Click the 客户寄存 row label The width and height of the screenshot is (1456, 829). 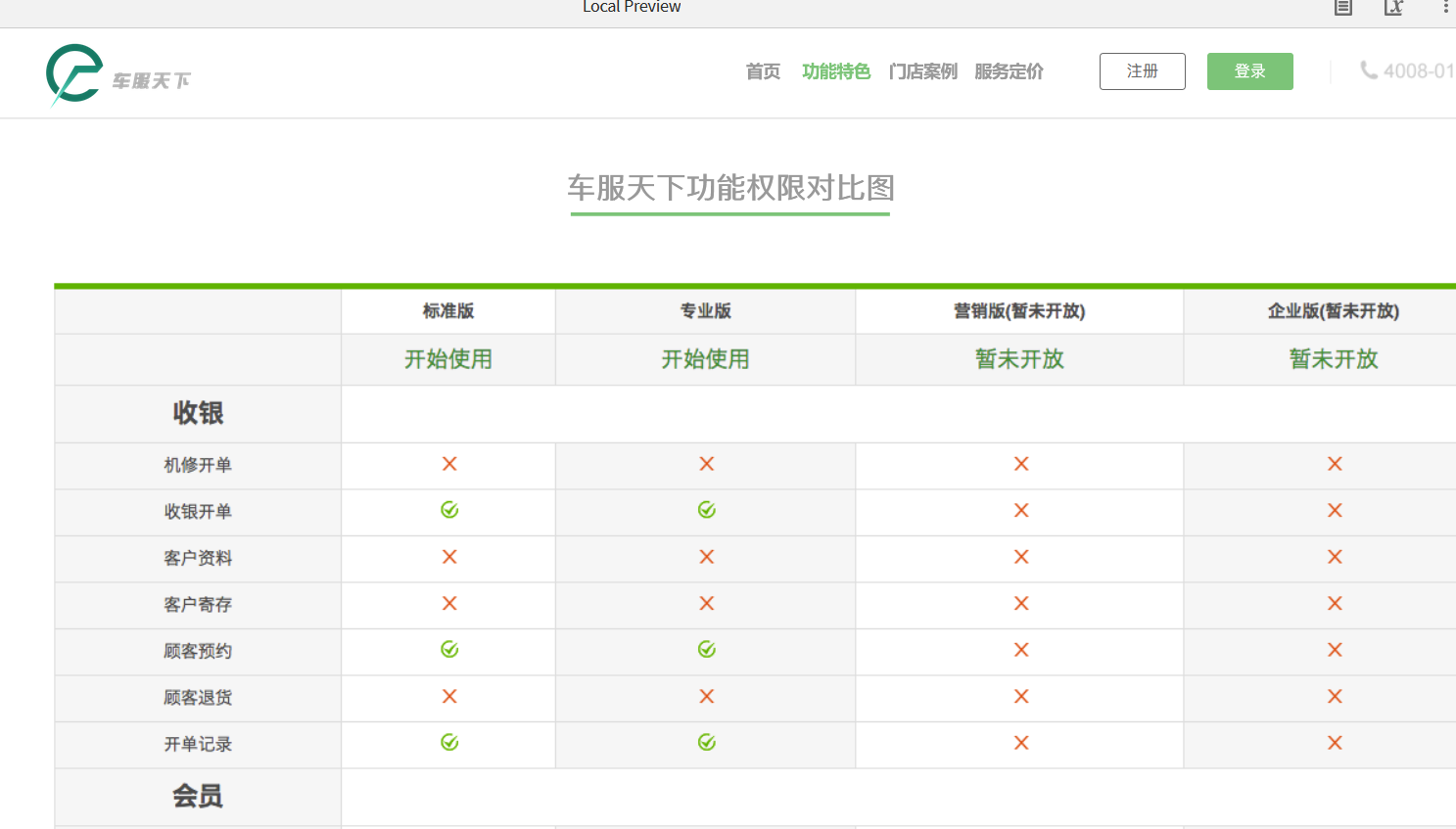[198, 605]
